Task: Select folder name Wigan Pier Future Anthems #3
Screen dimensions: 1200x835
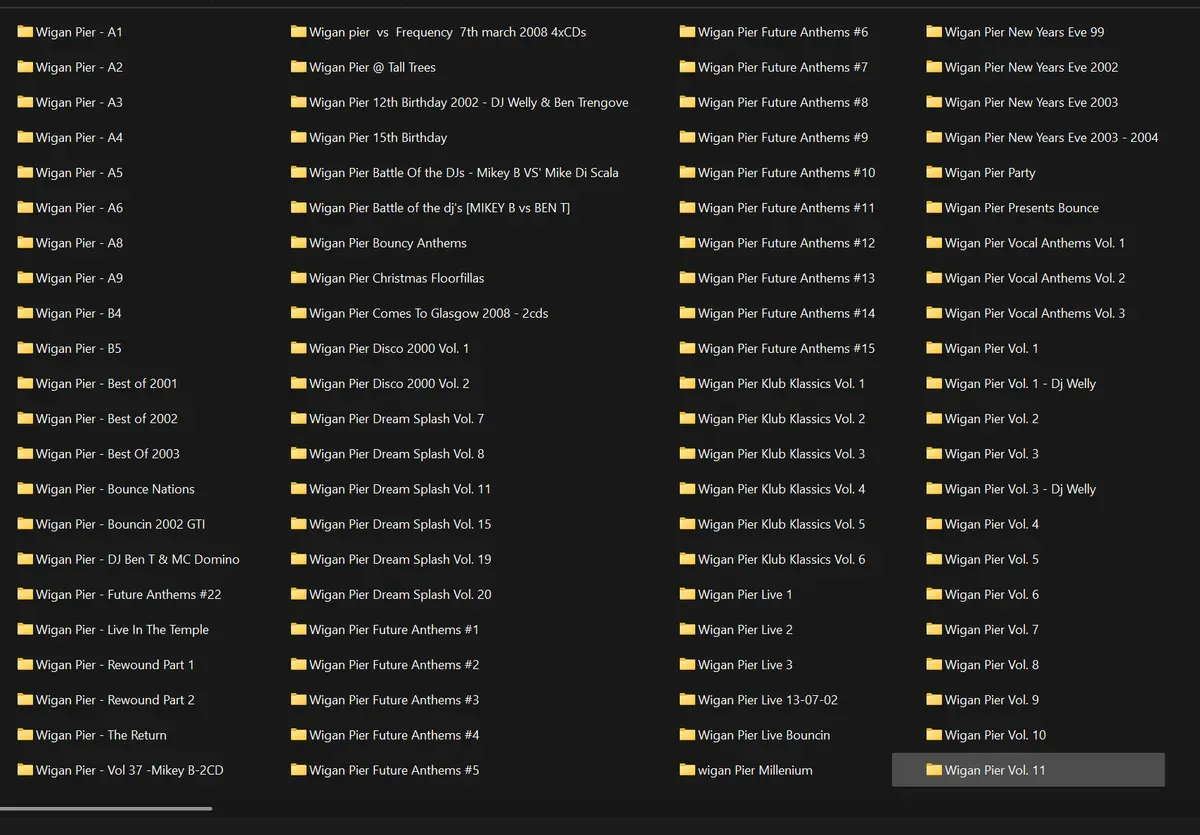Action: [394, 700]
